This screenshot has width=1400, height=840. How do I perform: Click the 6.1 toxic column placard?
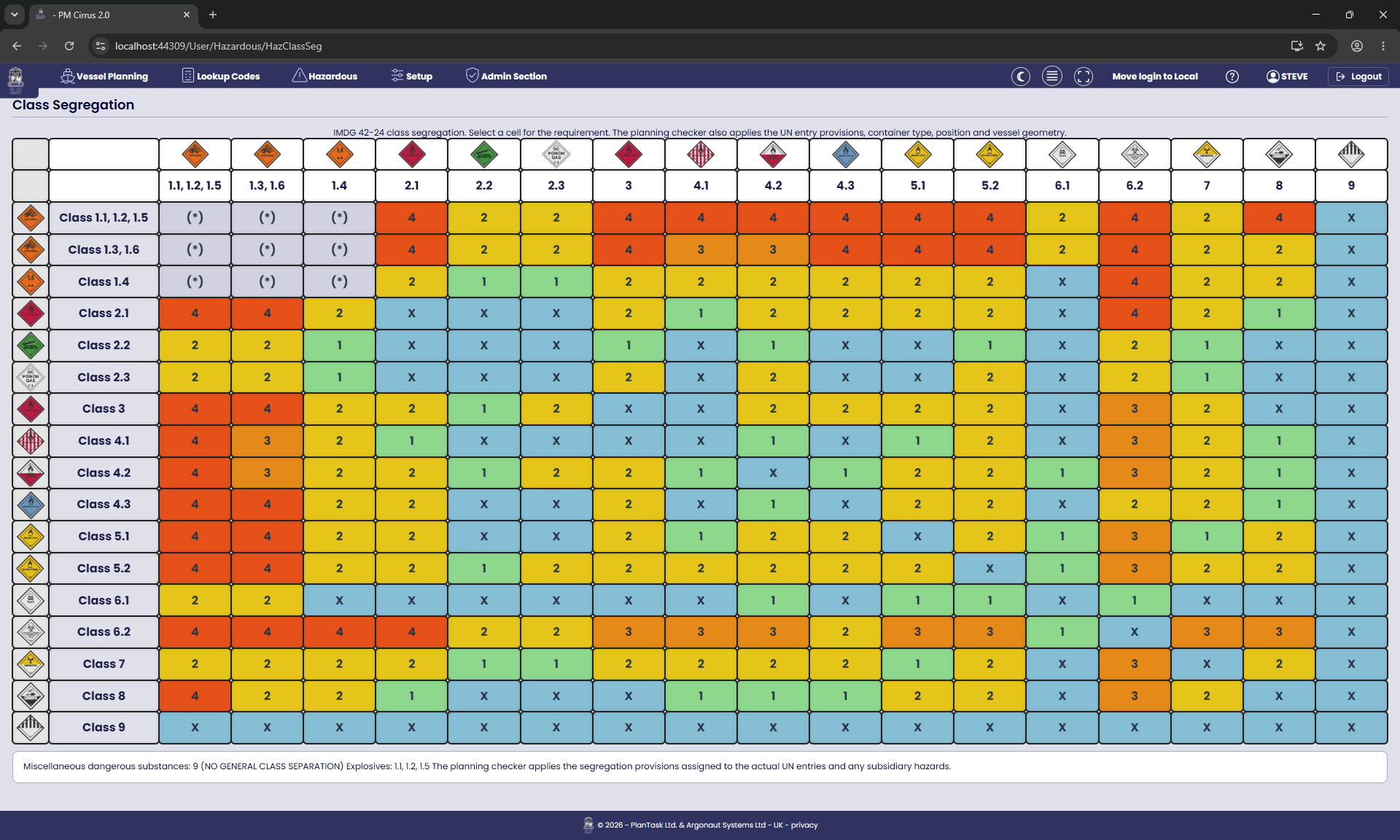click(1062, 154)
